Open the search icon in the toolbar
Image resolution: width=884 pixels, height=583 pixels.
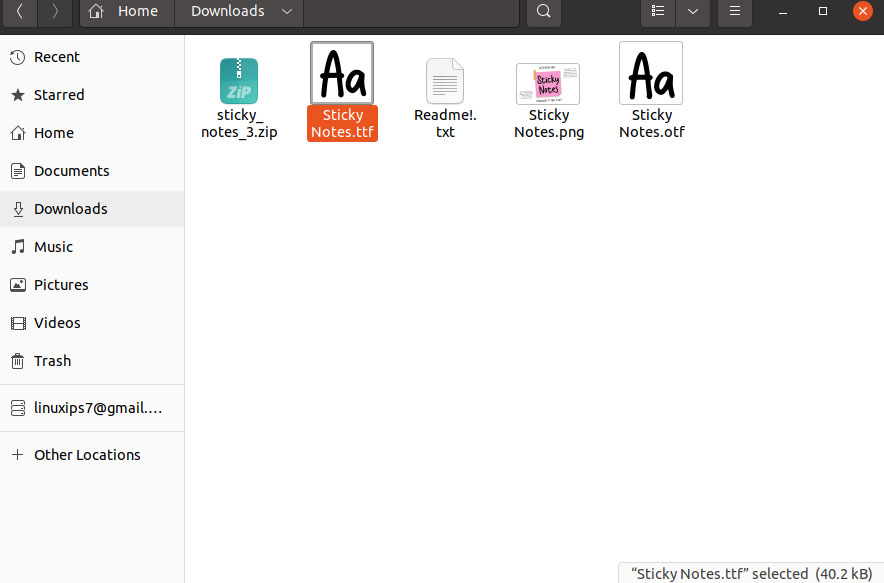coord(543,13)
